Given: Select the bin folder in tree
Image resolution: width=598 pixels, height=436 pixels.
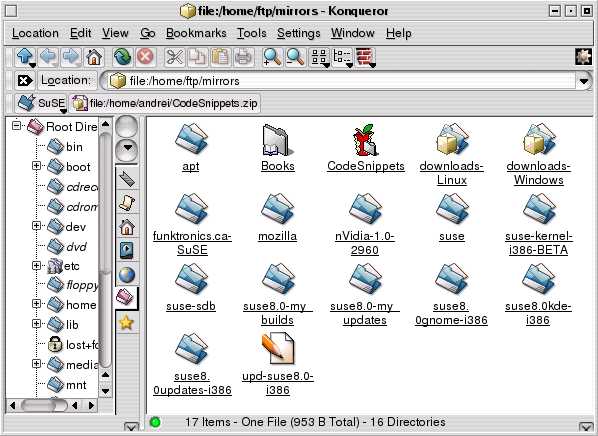Looking at the screenshot, I should (x=65, y=146).
